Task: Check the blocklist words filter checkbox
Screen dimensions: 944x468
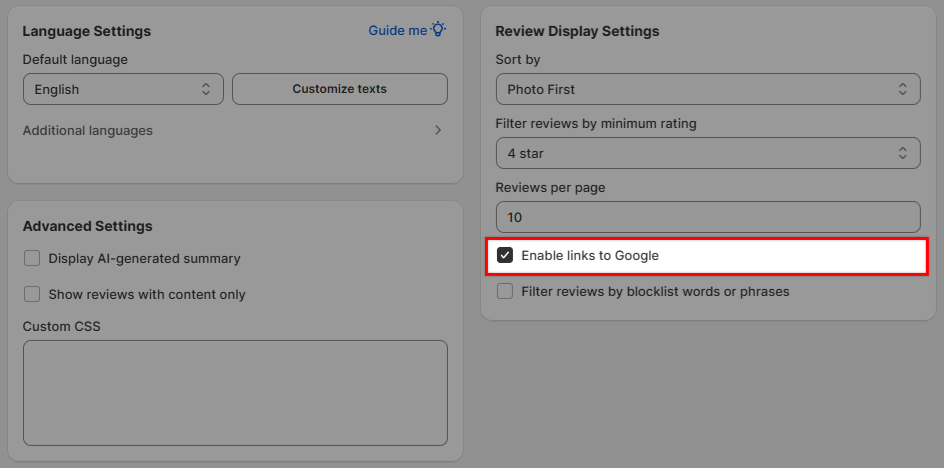Action: click(505, 292)
